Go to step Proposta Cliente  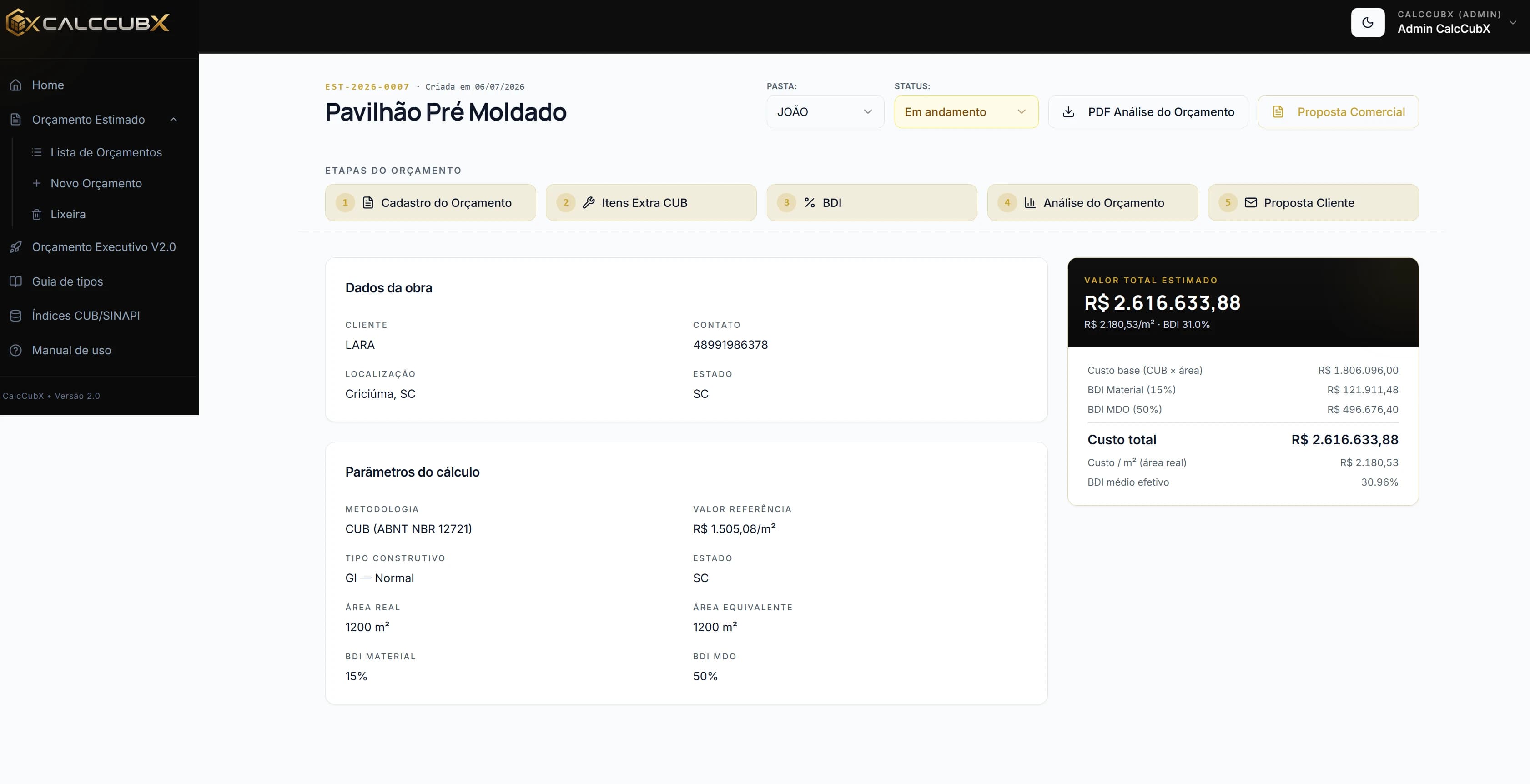1313,202
